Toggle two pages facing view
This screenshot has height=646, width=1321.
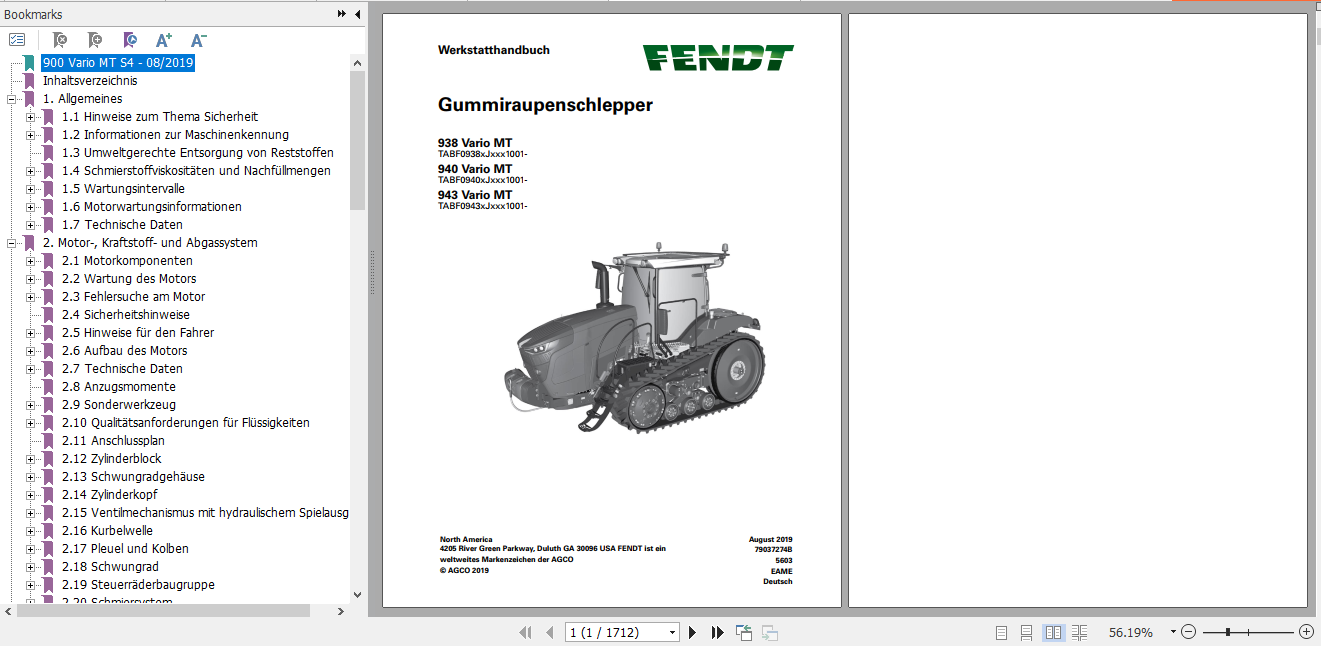[1053, 632]
